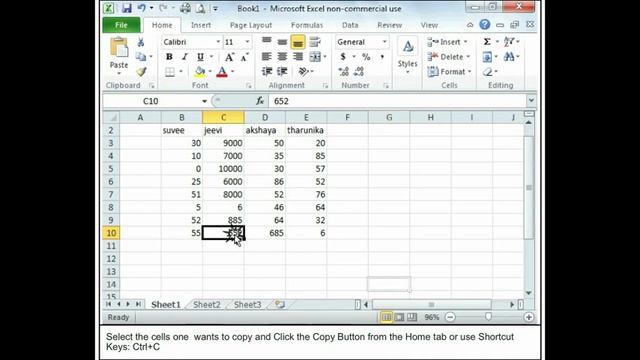This screenshot has width=640, height=360.
Task: Click the Increase Font Size icon
Action: [229, 57]
